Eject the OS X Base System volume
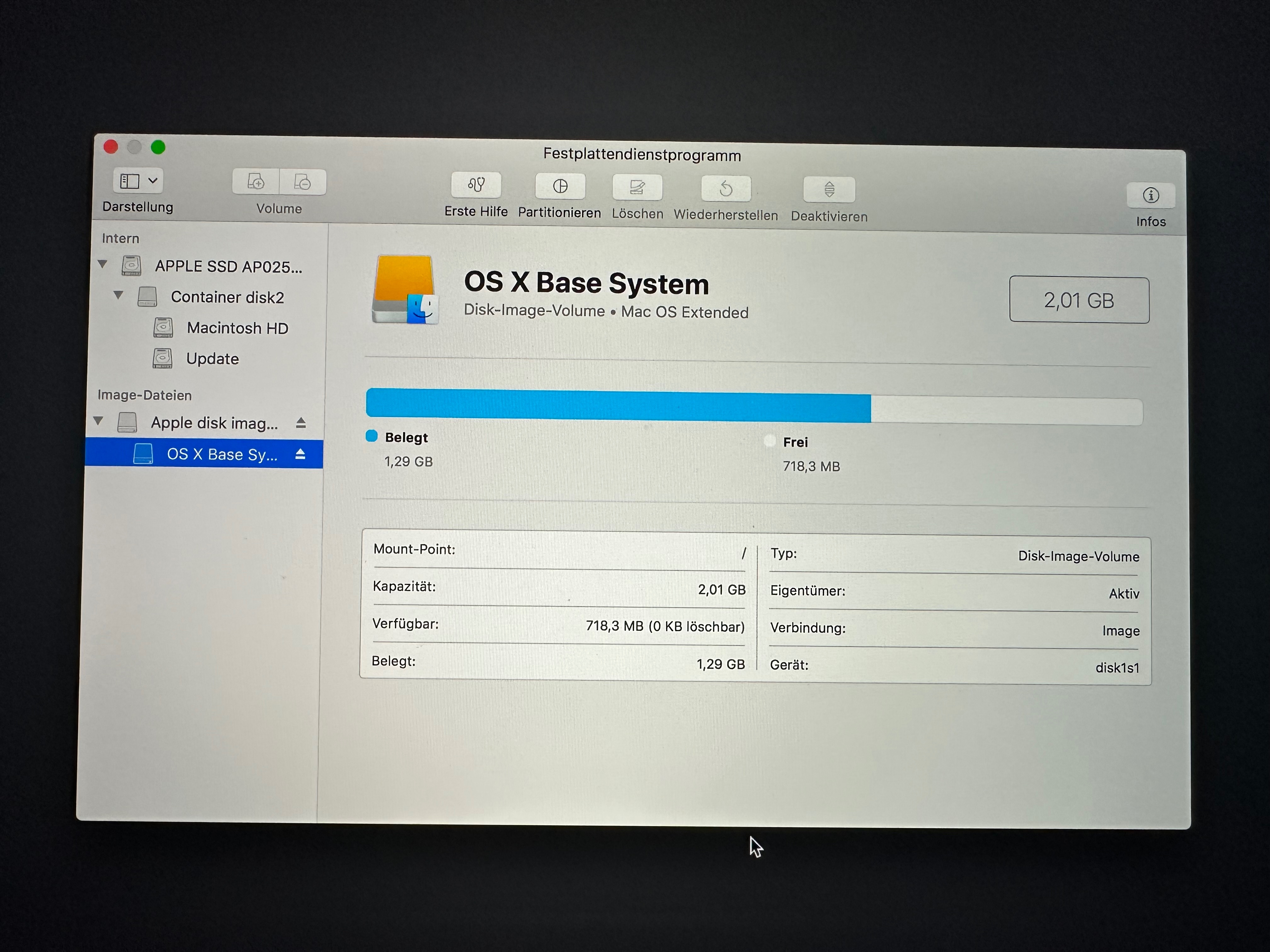This screenshot has width=1270, height=952. tap(300, 455)
